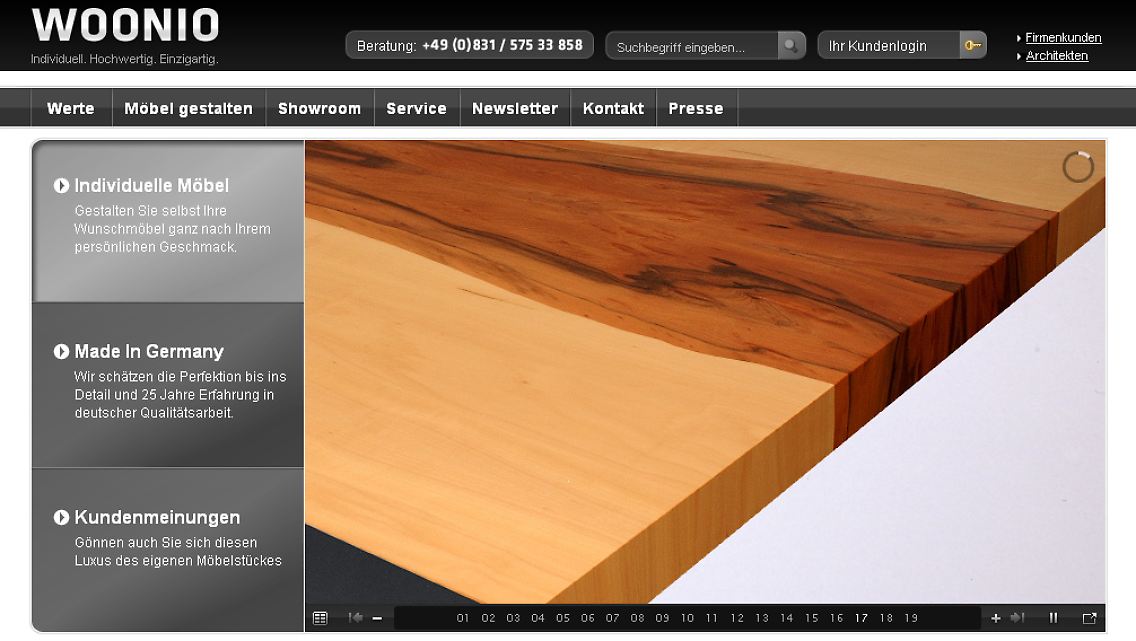
Task: Jump to the first slide
Action: click(355, 618)
